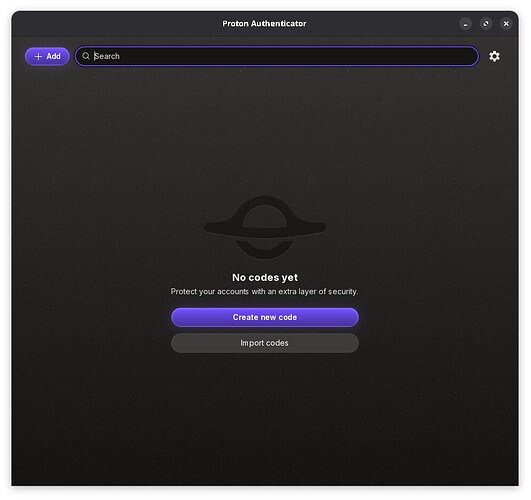Click the "Search" placeholder text
531x500 pixels.
click(x=107, y=56)
